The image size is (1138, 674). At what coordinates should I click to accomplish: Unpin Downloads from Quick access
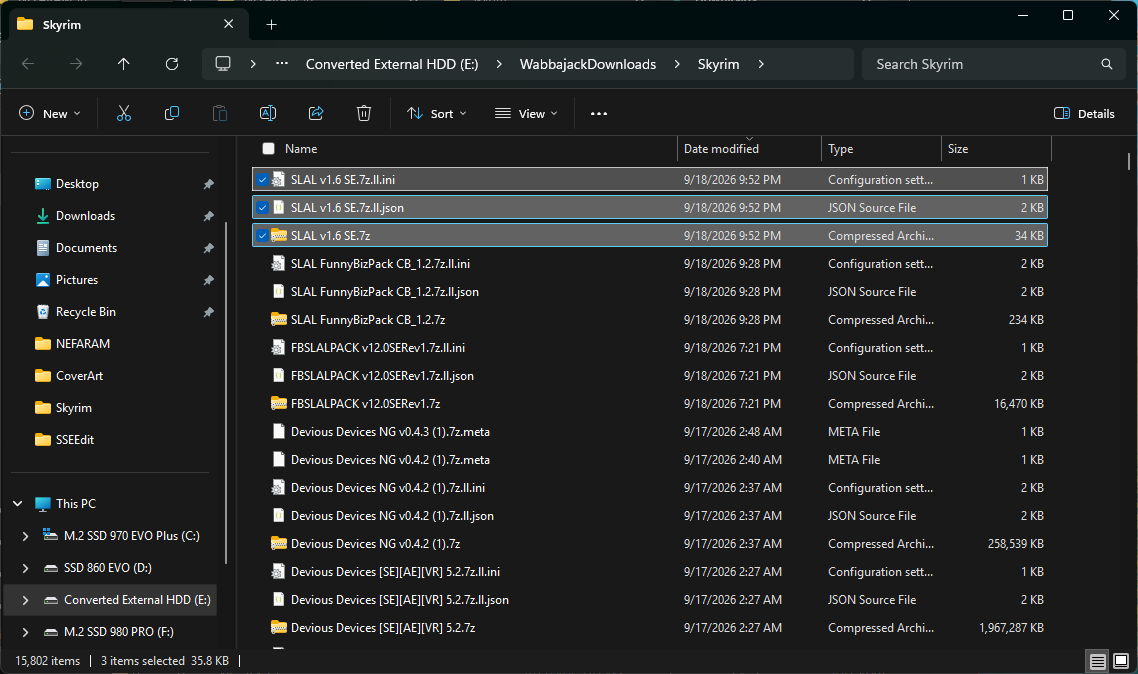point(208,216)
